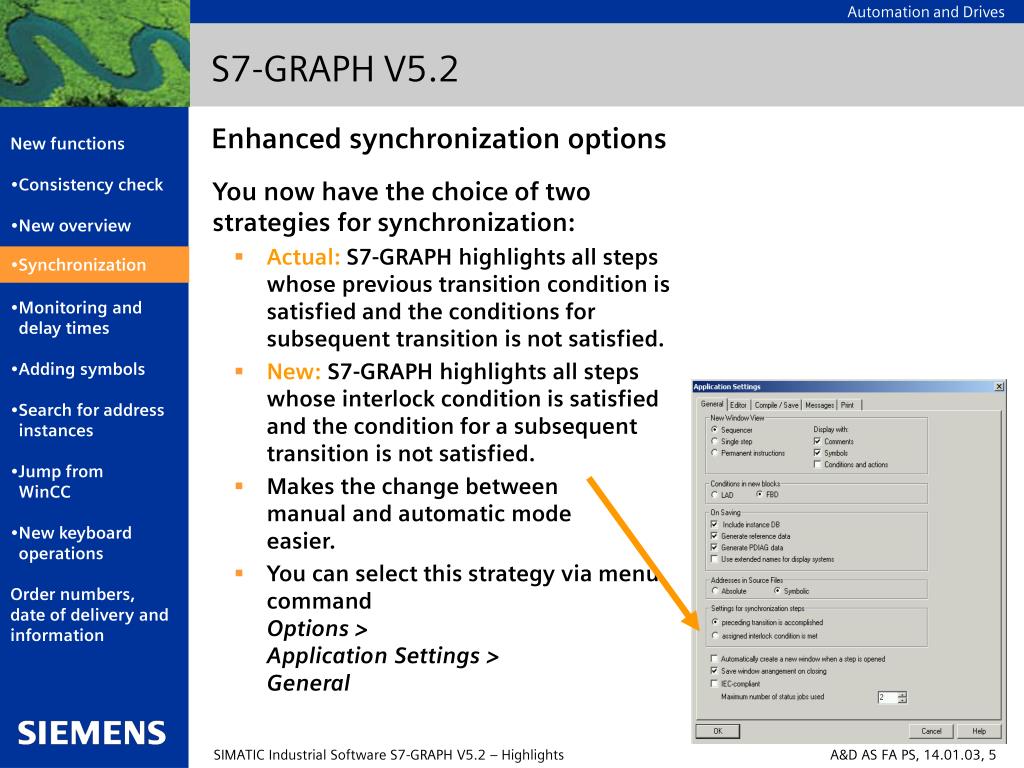This screenshot has width=1024, height=768.
Task: Open New functions in sidebar
Action: [x=67, y=144]
